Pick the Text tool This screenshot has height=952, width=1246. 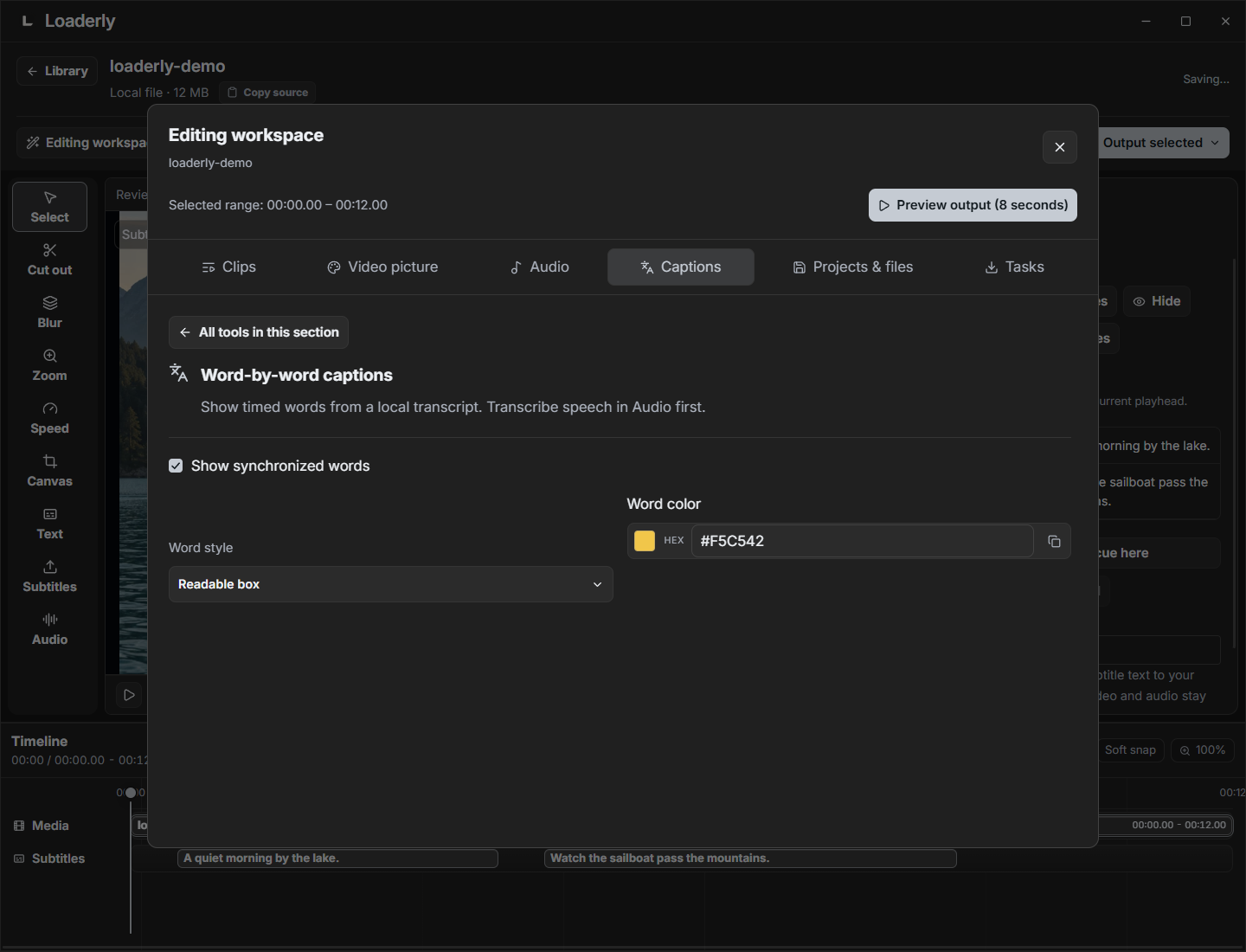[49, 524]
